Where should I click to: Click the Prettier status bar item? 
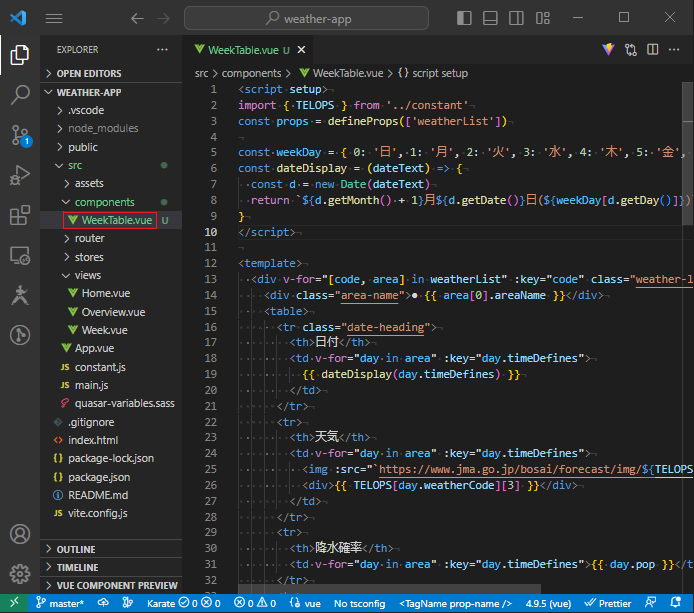click(x=608, y=603)
